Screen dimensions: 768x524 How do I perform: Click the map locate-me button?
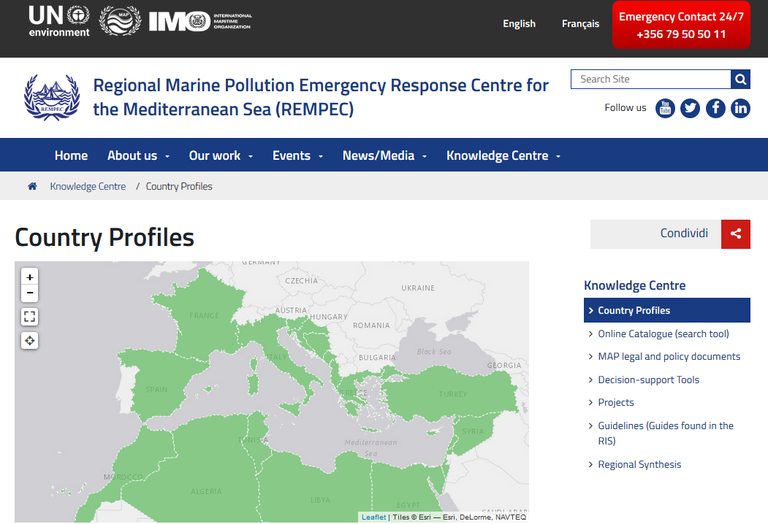(x=30, y=341)
